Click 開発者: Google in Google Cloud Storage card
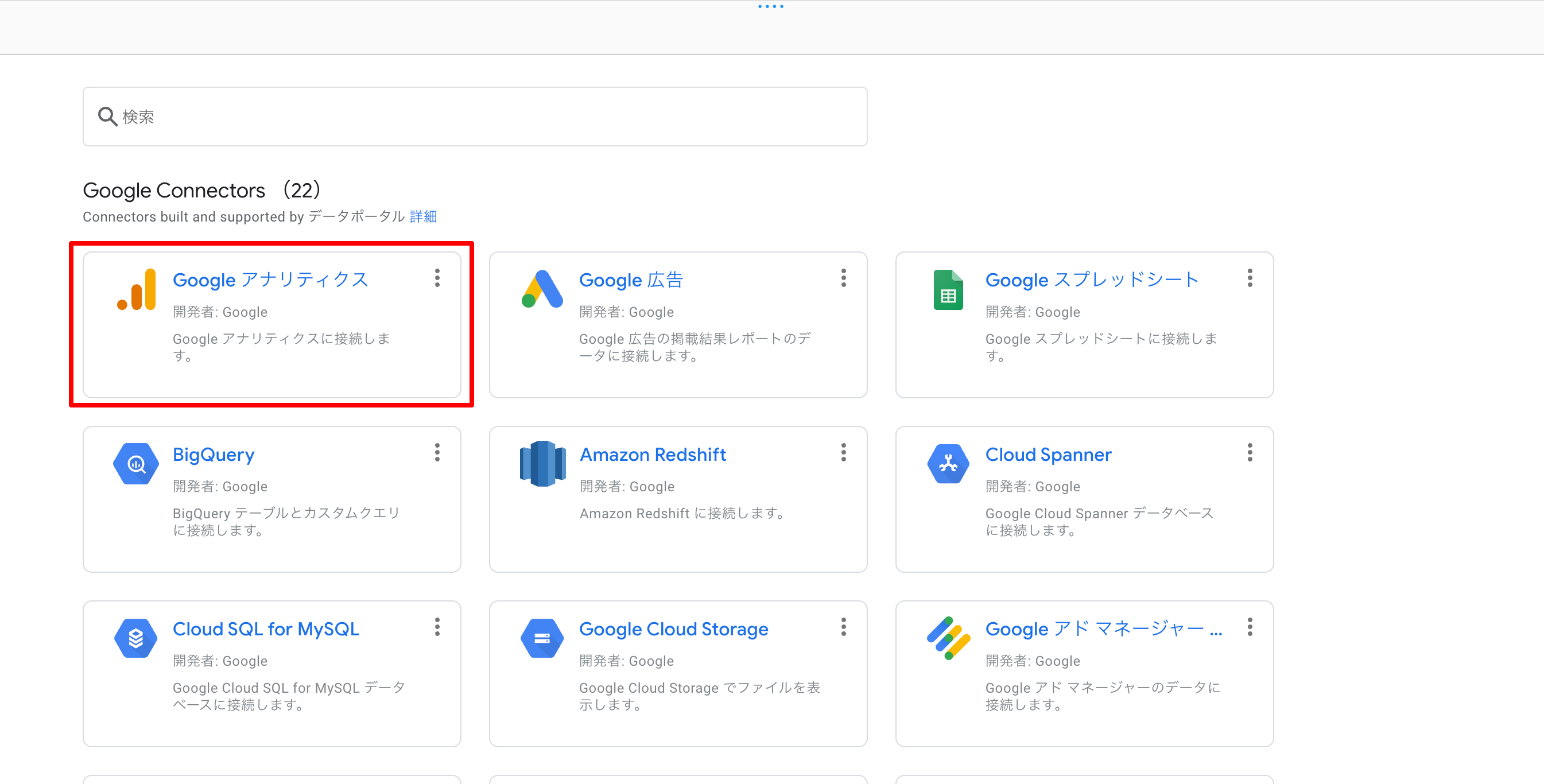This screenshot has width=1544, height=784. (626, 661)
